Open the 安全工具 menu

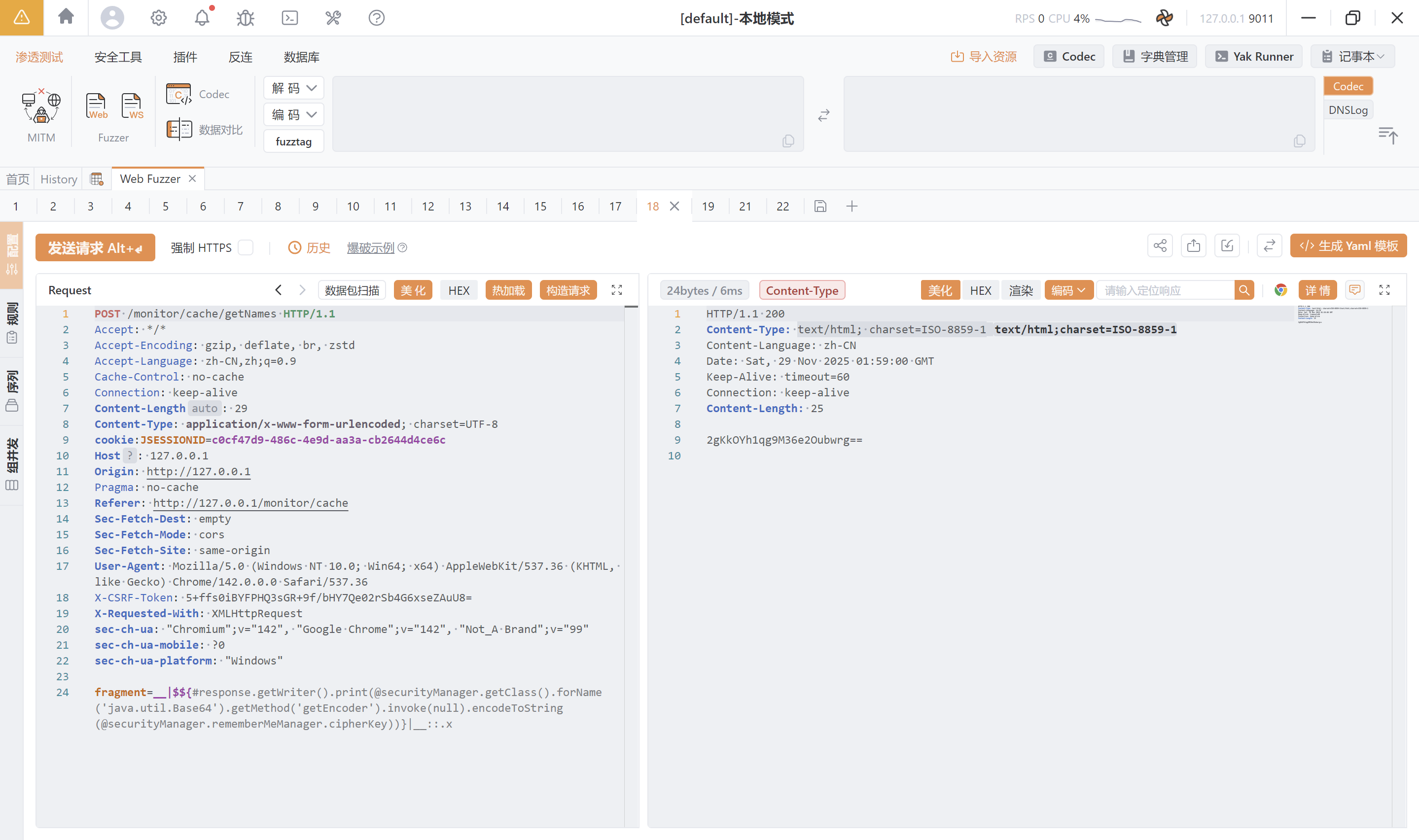click(x=118, y=57)
